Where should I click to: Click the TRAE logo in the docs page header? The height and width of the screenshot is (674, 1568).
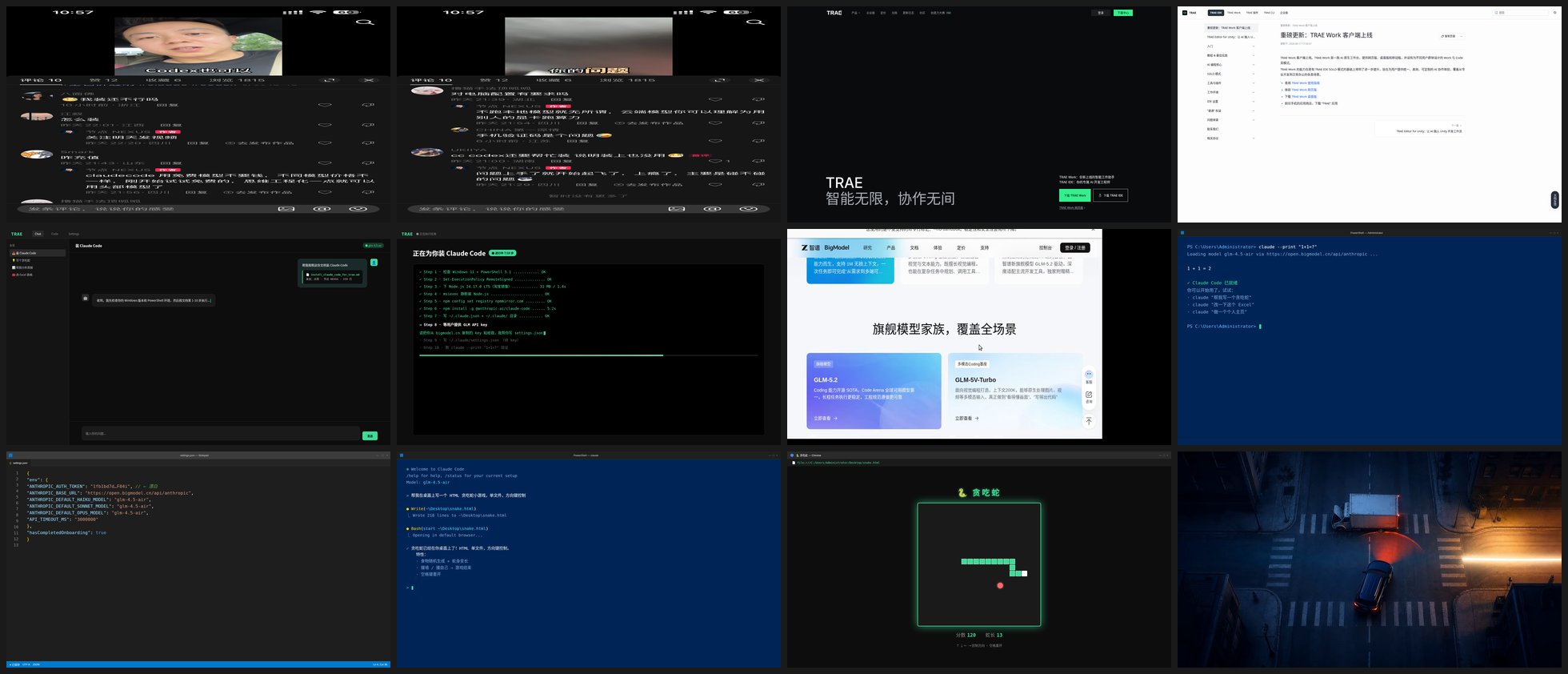click(1190, 13)
